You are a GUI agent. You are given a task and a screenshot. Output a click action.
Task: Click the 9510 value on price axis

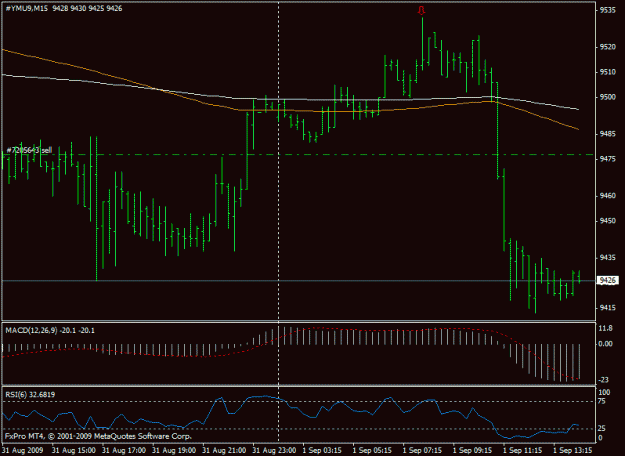(x=607, y=72)
